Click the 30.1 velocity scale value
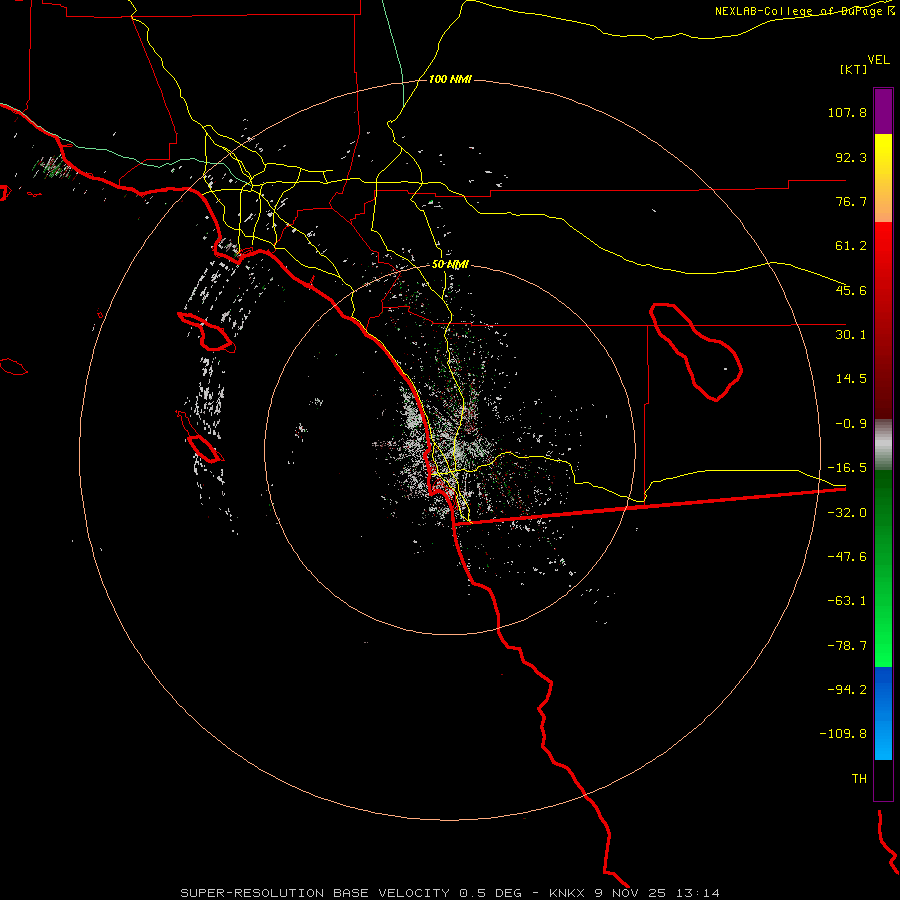Viewport: 900px width, 900px height. [851, 335]
